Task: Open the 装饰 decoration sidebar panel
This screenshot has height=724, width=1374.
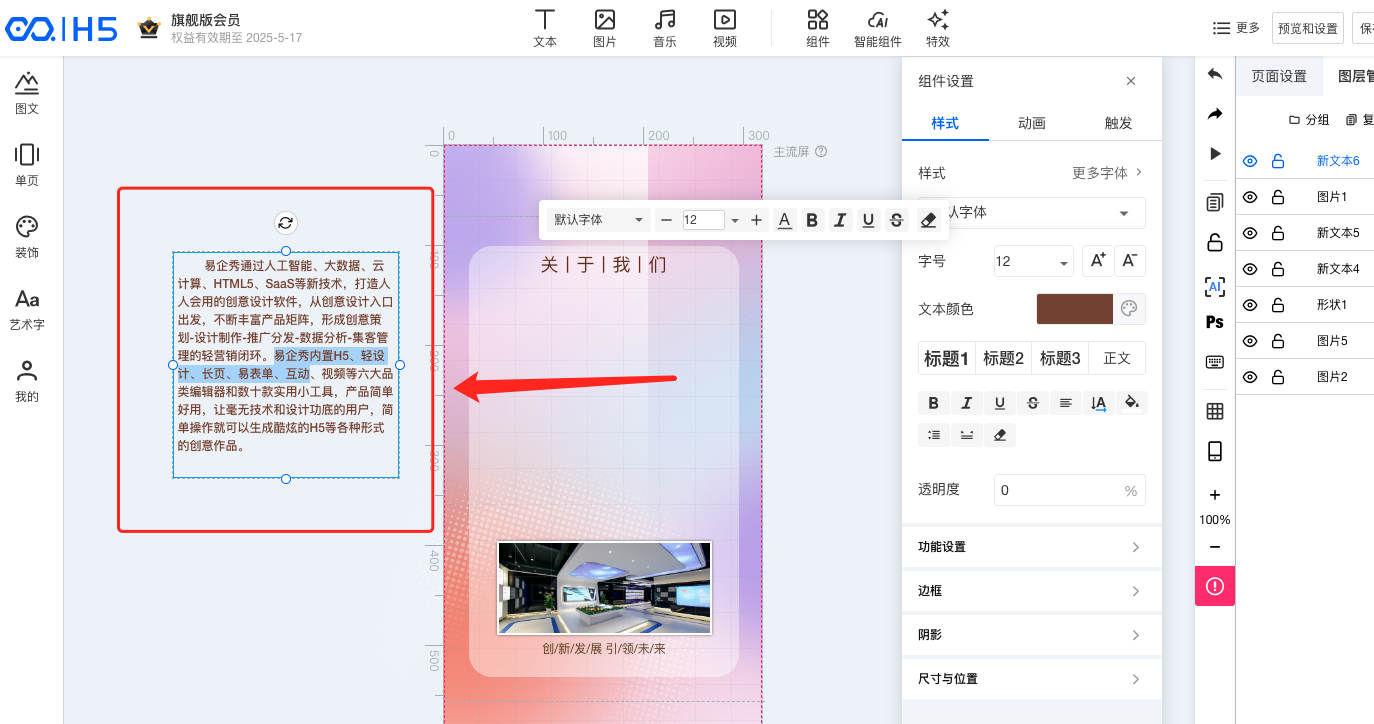Action: pyautogui.click(x=27, y=237)
